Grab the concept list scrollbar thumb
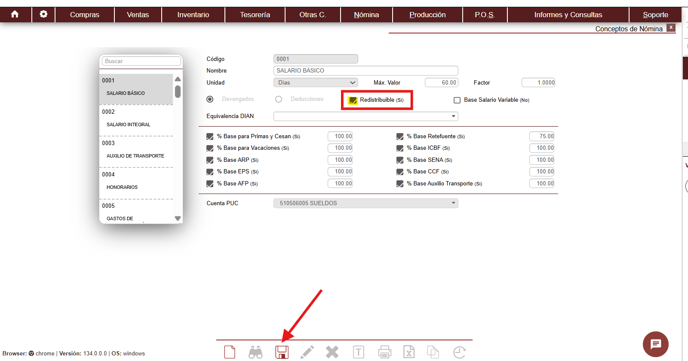This screenshot has width=688, height=361. coord(178,92)
